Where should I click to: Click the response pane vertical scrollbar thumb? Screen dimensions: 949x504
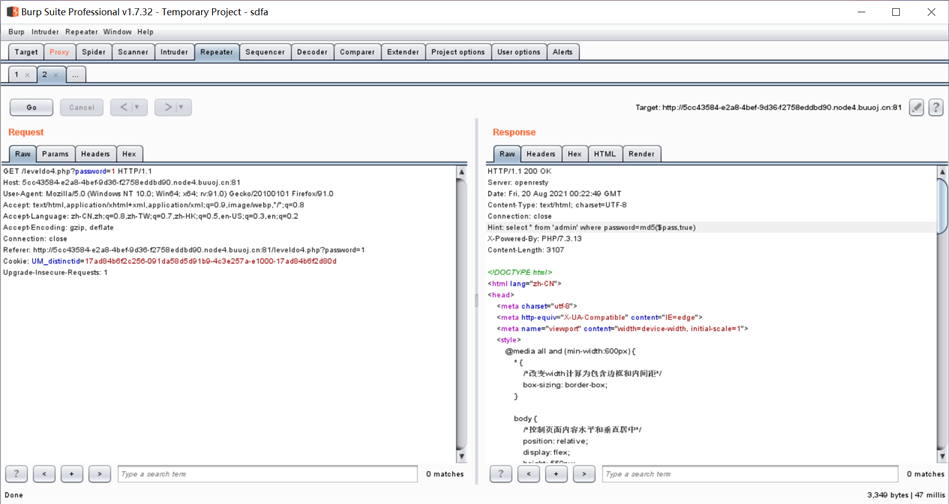coord(942,206)
